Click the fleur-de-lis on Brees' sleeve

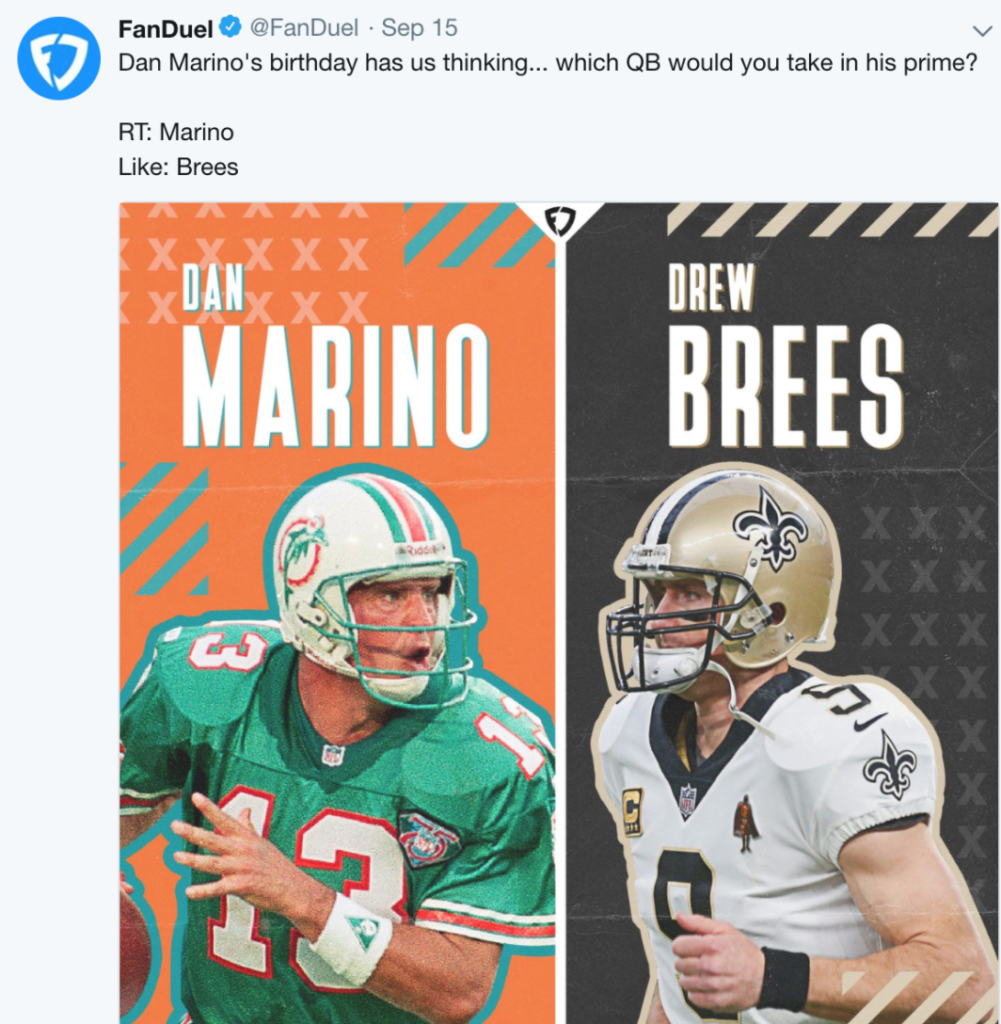click(889, 765)
